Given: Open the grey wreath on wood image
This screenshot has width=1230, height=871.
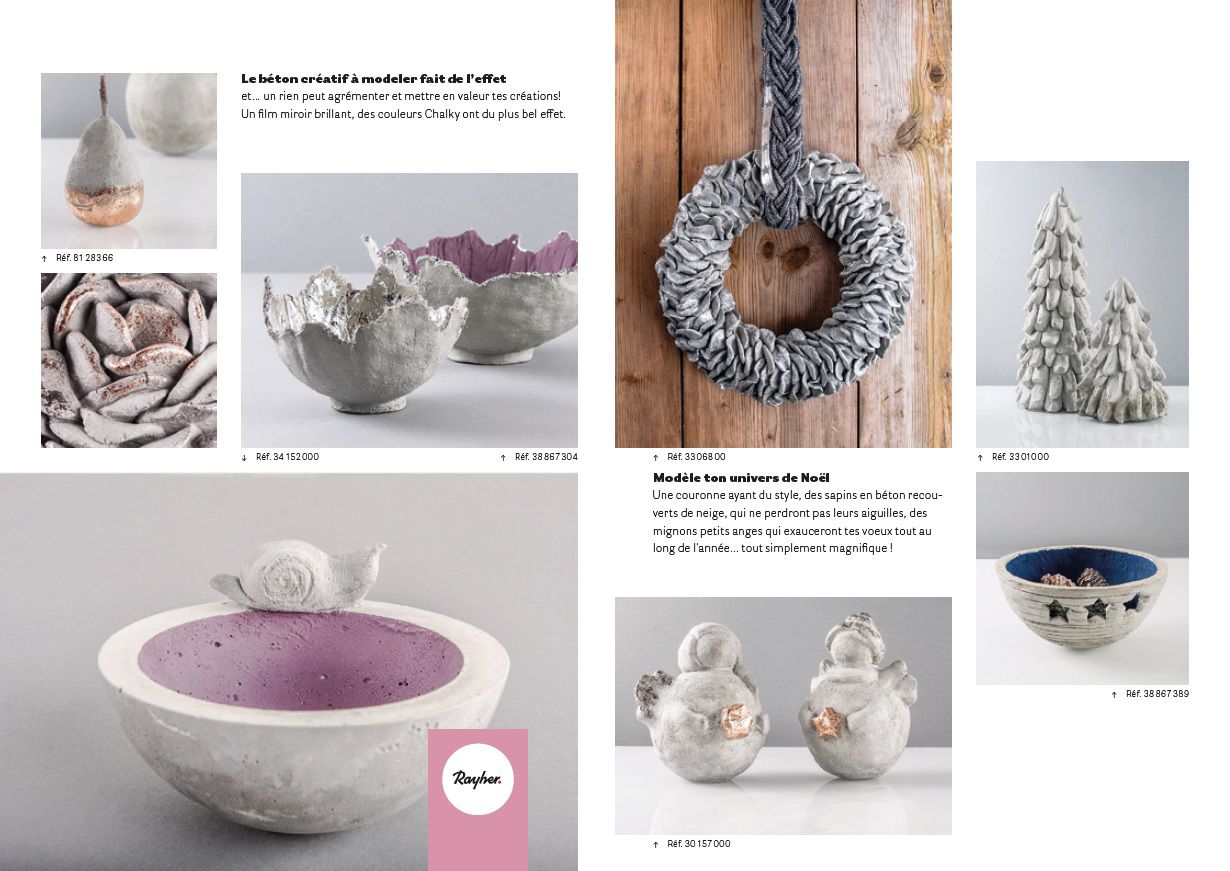Looking at the screenshot, I should [x=783, y=223].
